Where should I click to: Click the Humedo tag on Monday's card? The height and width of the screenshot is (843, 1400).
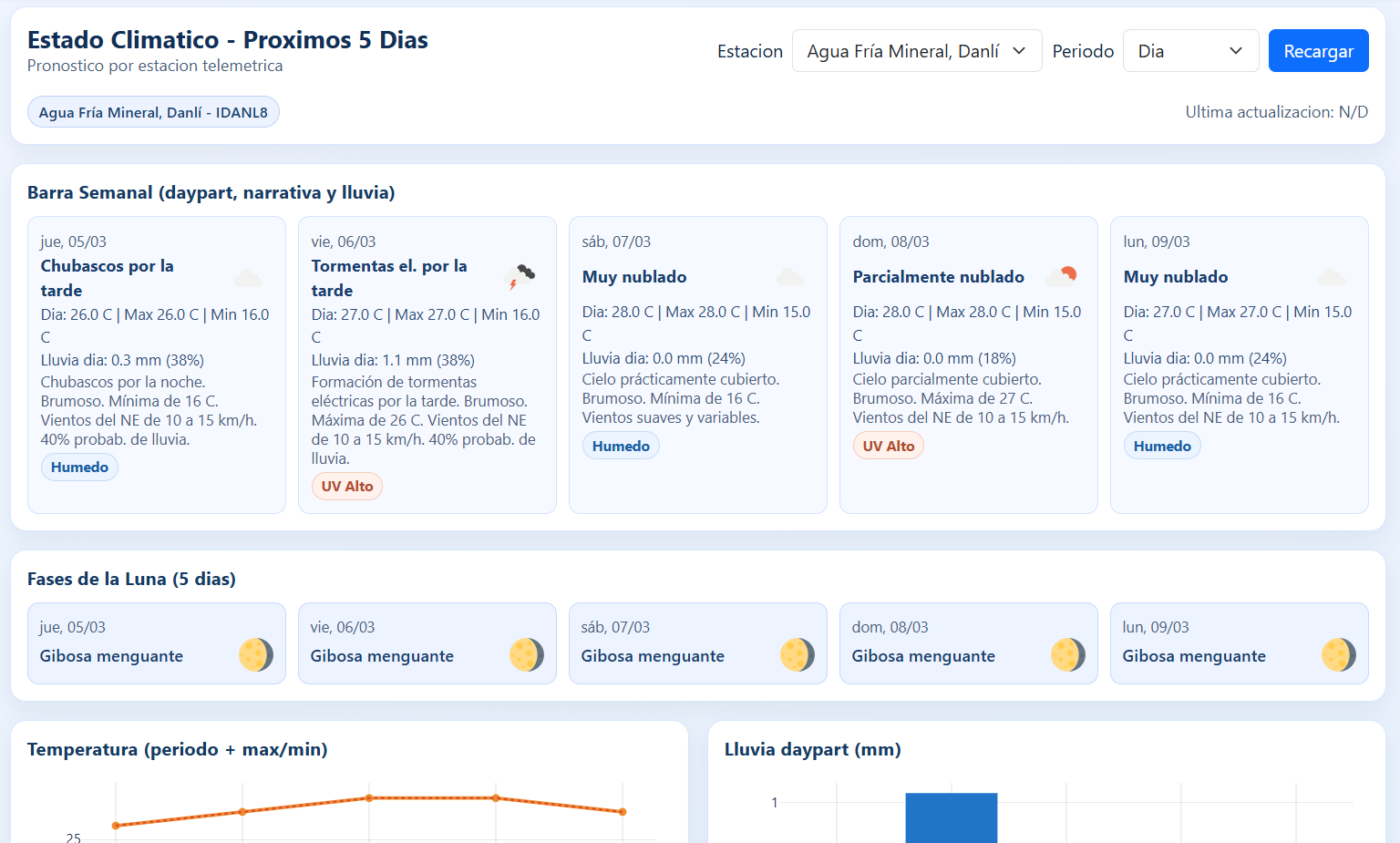[1162, 447]
